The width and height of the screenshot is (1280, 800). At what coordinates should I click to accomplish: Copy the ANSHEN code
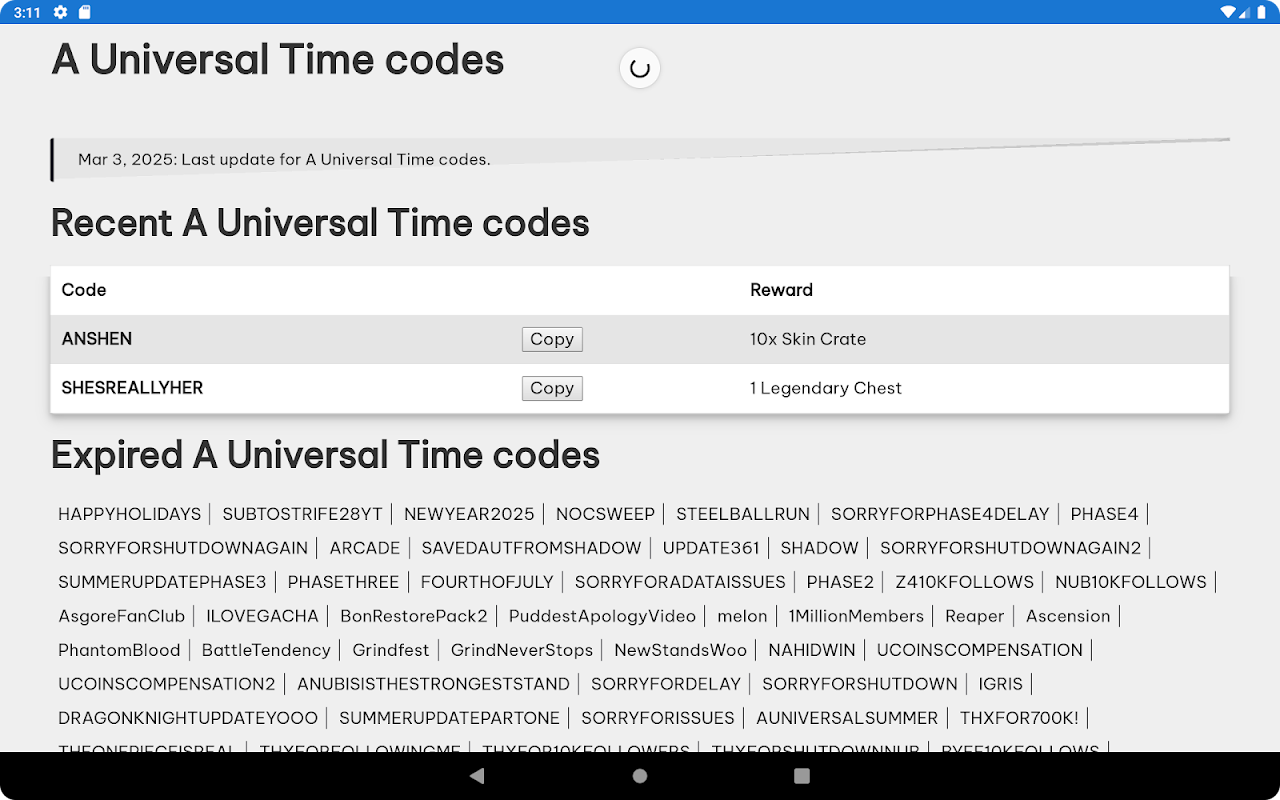pos(552,339)
